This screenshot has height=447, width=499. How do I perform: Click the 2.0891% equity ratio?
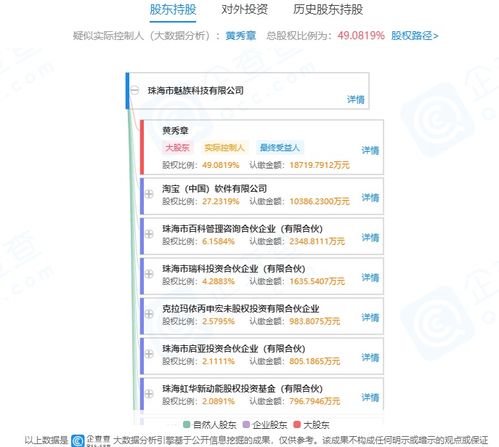pos(218,401)
